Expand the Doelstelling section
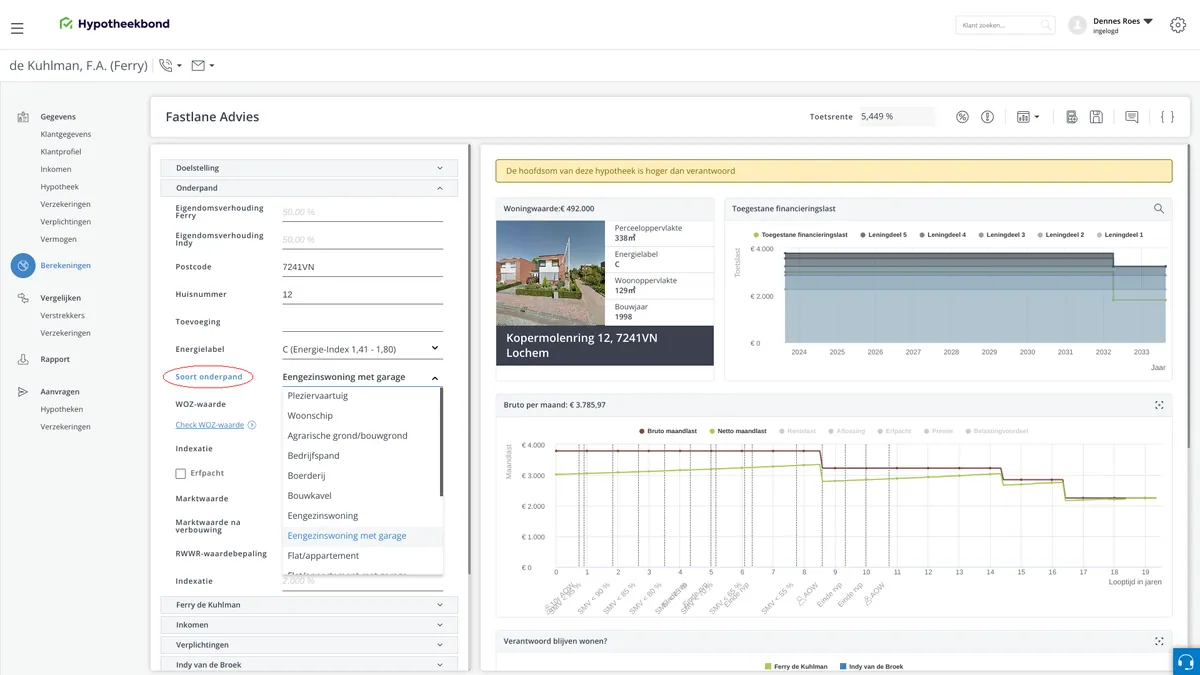 pyautogui.click(x=309, y=168)
